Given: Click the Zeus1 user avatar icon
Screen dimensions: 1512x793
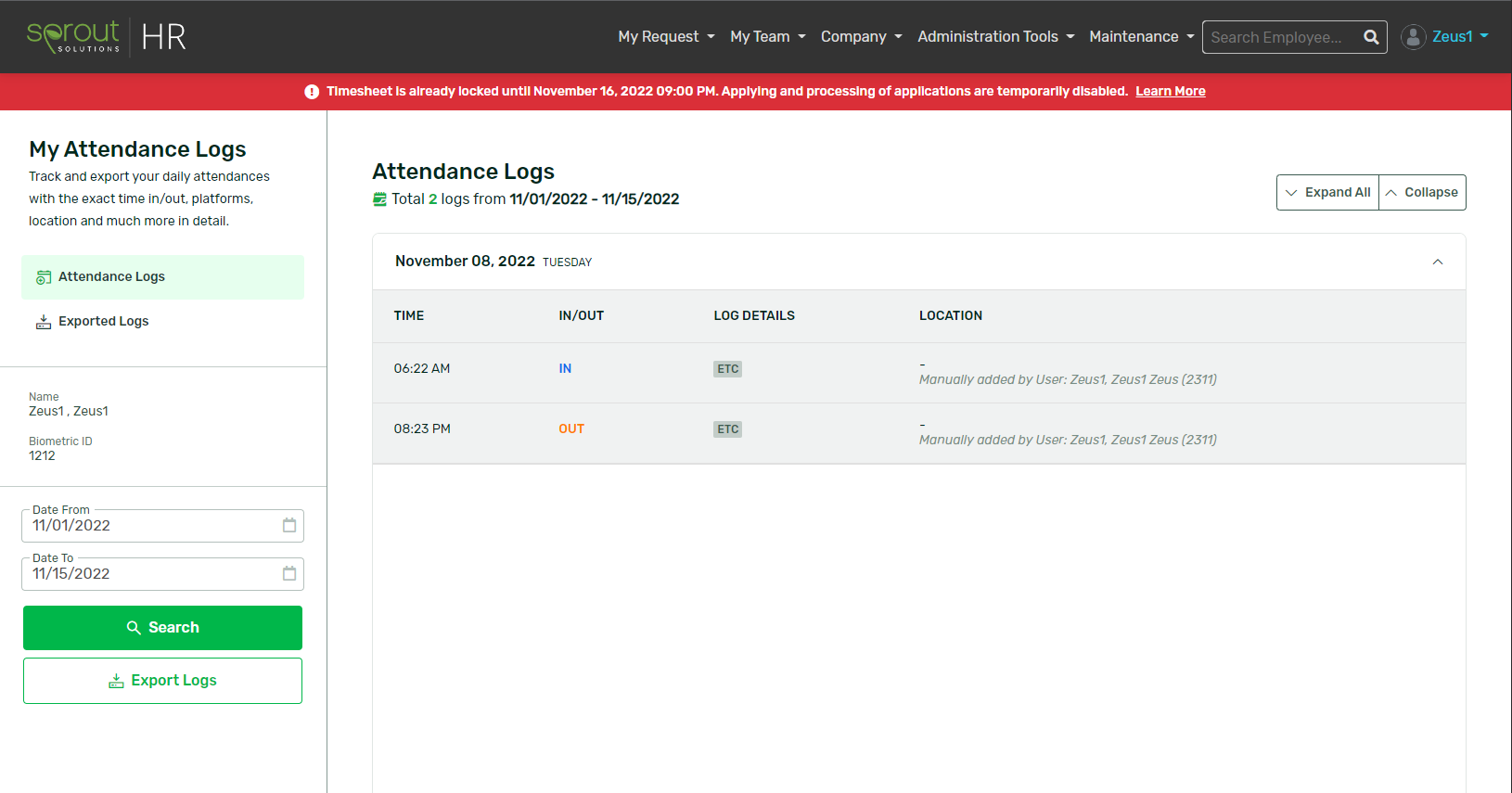Looking at the screenshot, I should (1413, 37).
